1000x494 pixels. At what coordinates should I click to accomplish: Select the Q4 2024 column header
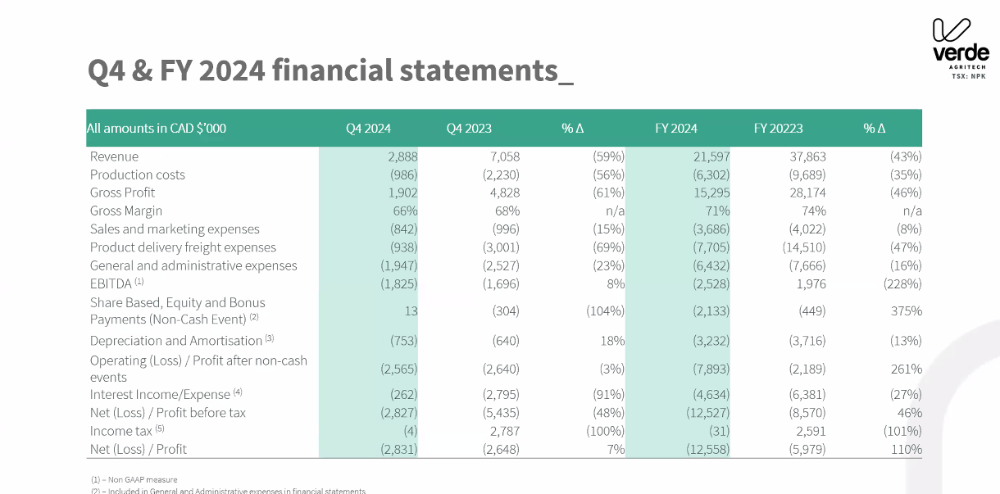pos(368,129)
